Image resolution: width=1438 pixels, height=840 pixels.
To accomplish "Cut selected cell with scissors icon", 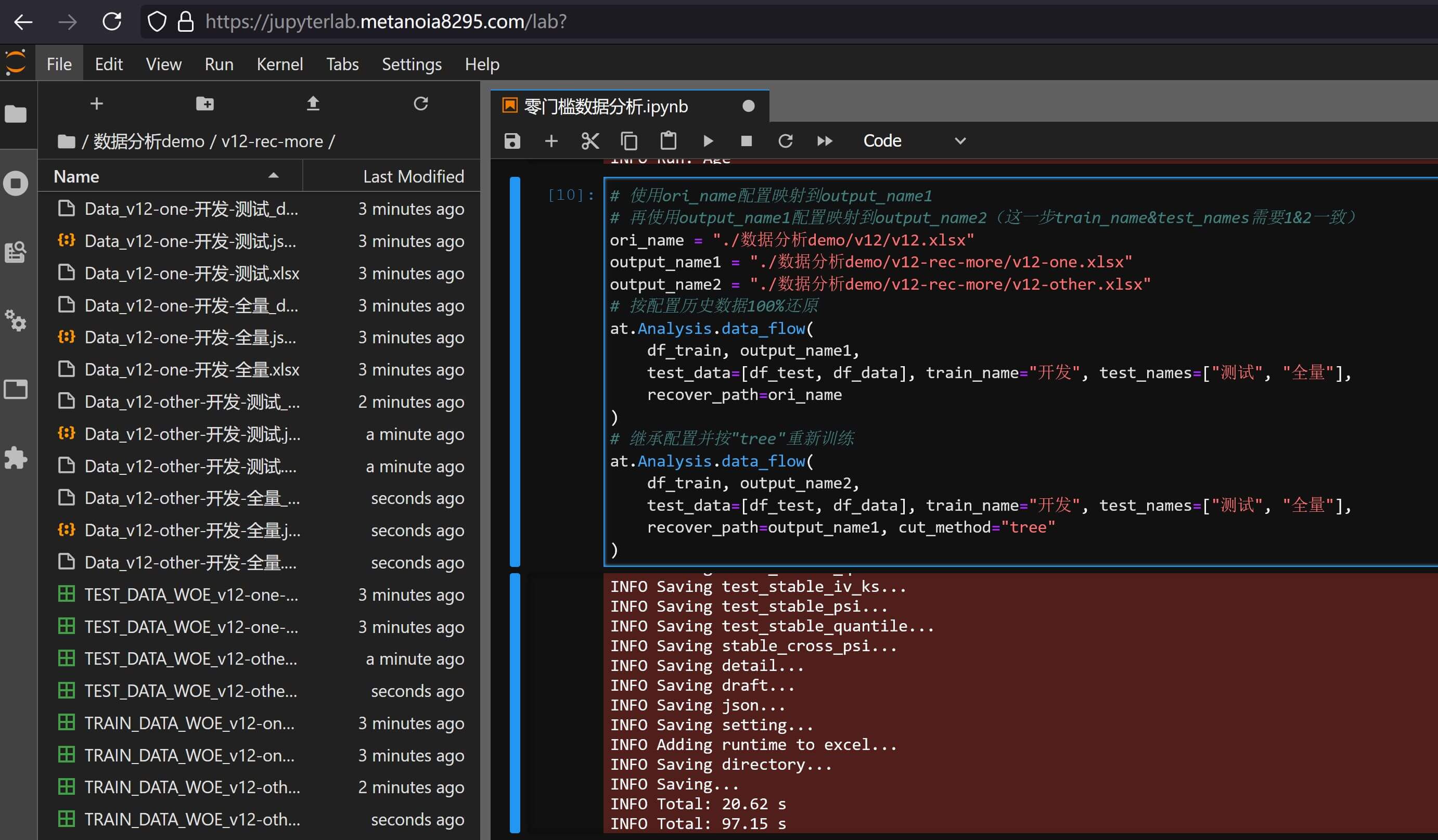I will (x=589, y=141).
